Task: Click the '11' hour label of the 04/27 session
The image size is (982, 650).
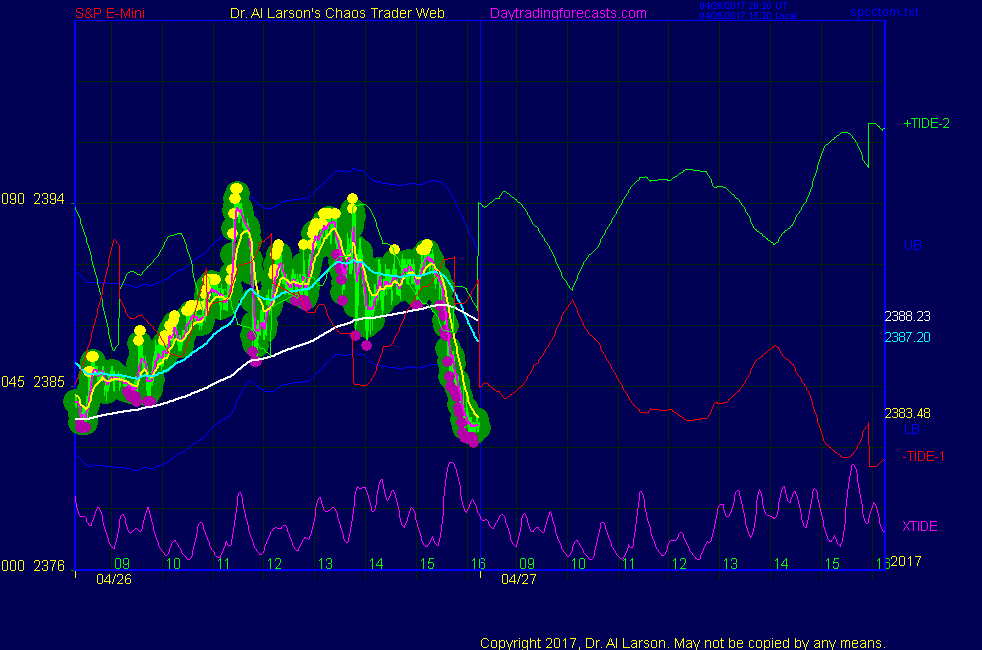Action: tap(629, 564)
